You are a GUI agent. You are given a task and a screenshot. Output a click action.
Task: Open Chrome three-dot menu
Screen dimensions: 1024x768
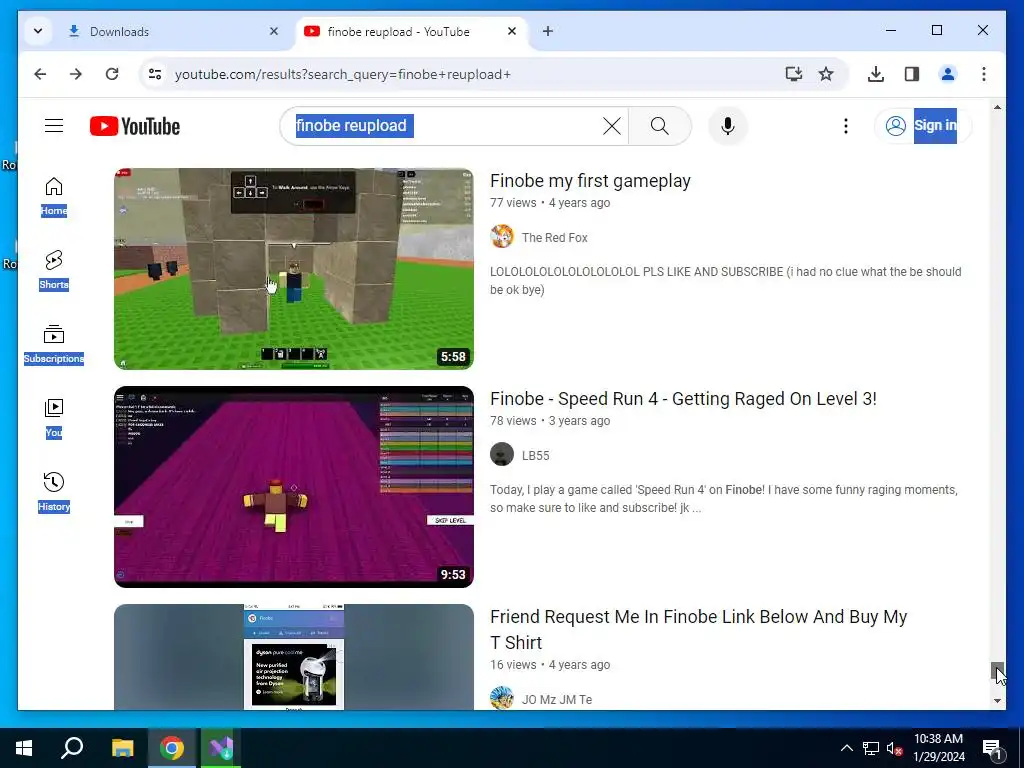pyautogui.click(x=984, y=74)
